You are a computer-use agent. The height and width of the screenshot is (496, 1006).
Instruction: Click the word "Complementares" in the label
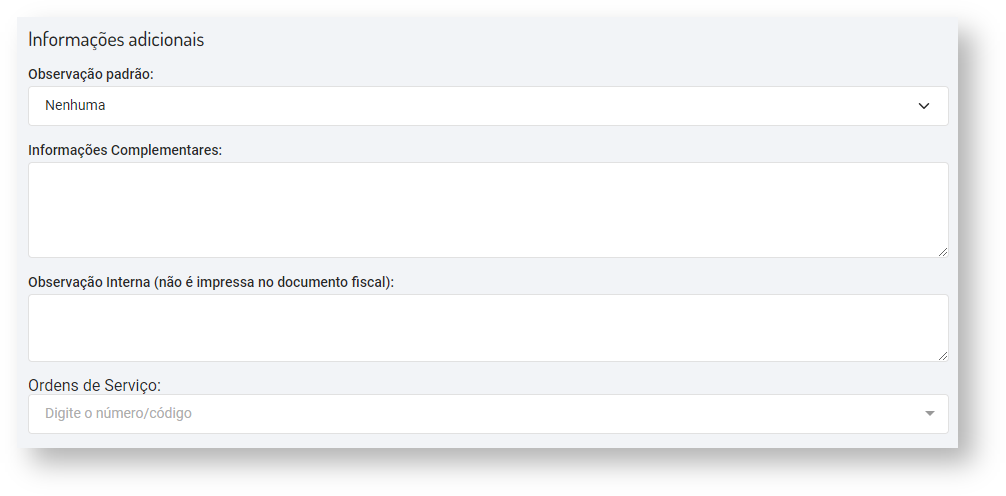(x=165, y=150)
